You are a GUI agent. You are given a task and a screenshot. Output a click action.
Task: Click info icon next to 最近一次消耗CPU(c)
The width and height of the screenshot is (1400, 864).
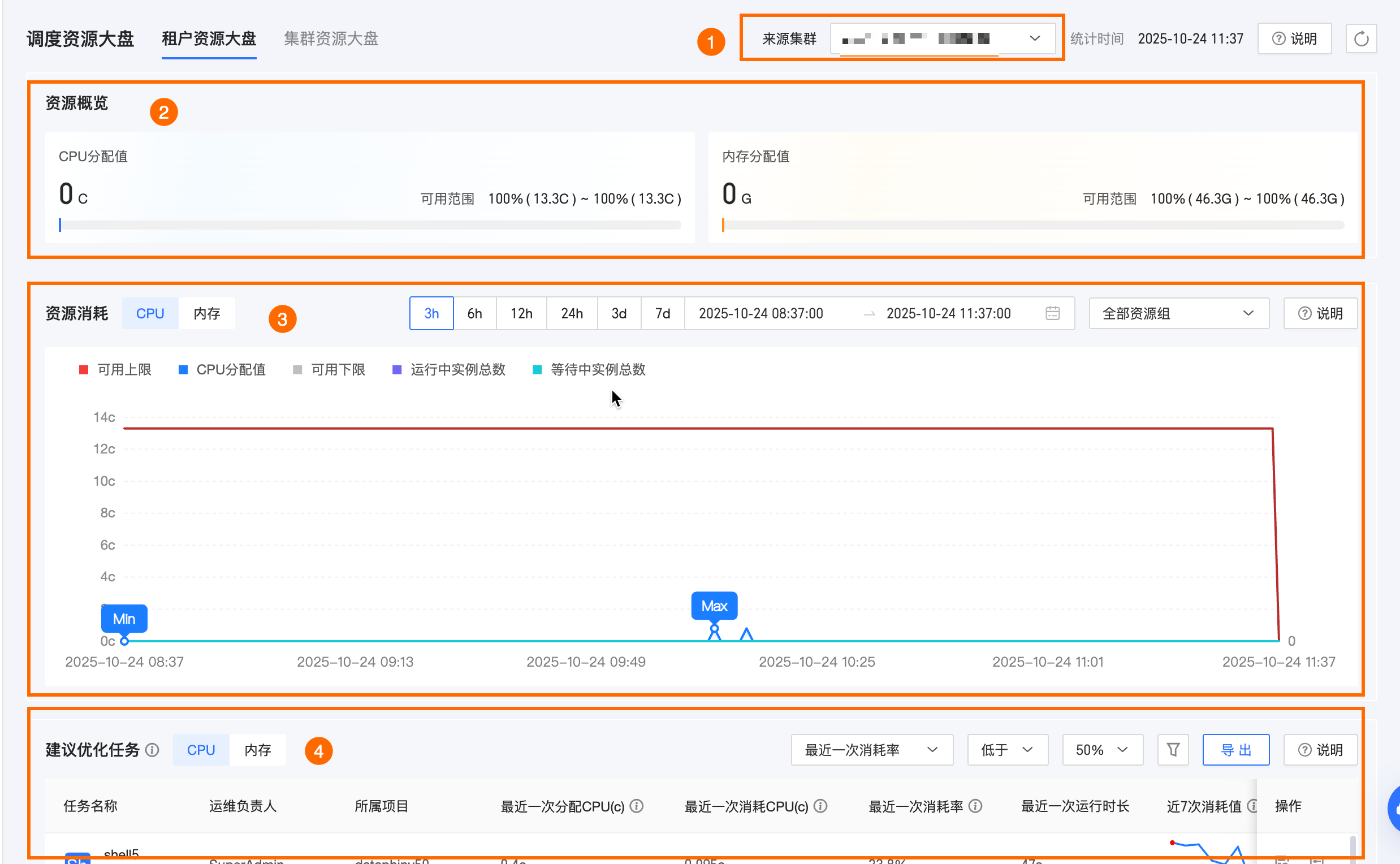(x=820, y=806)
